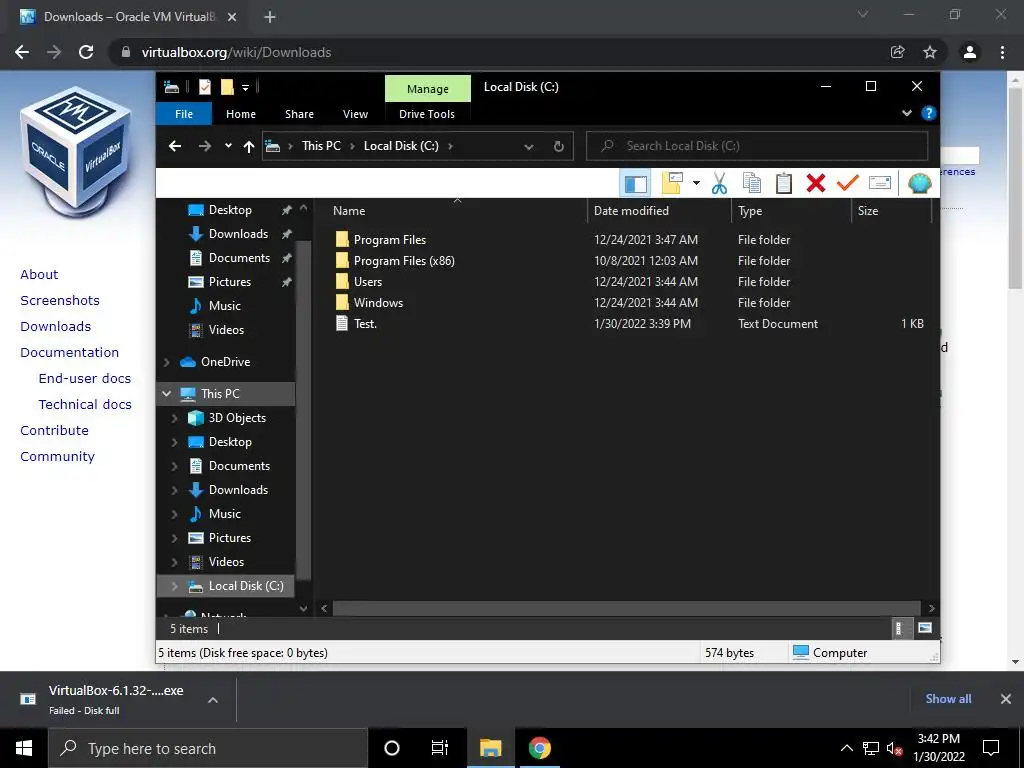Open the File ribbon tab
Image resolution: width=1024 pixels, height=768 pixels.
184,114
